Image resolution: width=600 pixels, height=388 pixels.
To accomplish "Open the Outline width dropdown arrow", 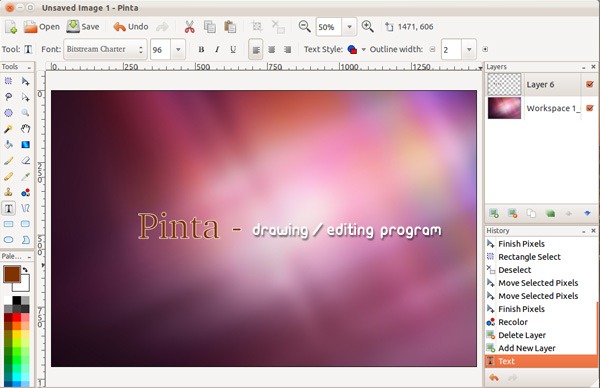I will click(x=469, y=49).
